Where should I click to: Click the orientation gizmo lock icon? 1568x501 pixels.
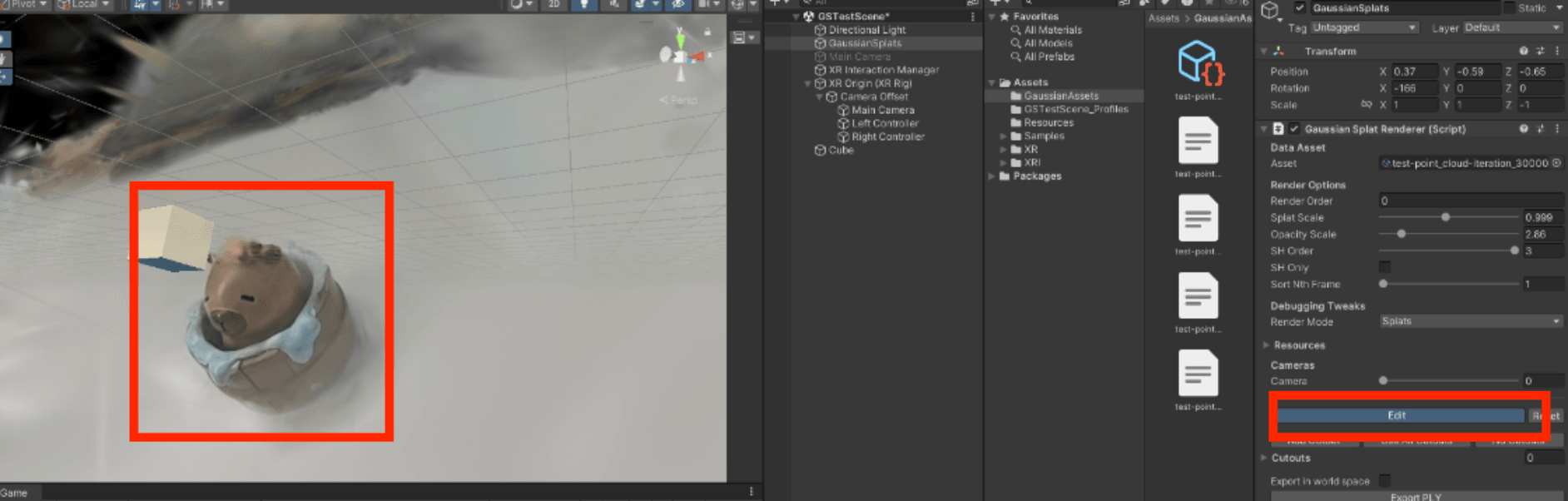tap(707, 32)
